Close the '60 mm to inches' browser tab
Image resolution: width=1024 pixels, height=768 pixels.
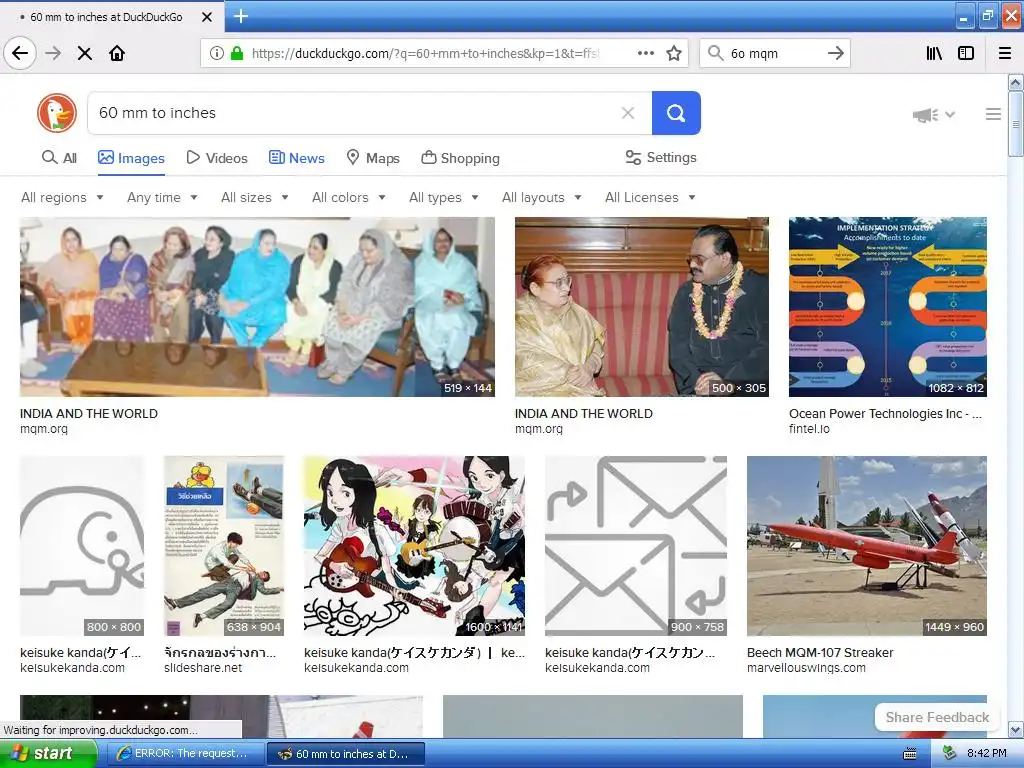[x=207, y=17]
